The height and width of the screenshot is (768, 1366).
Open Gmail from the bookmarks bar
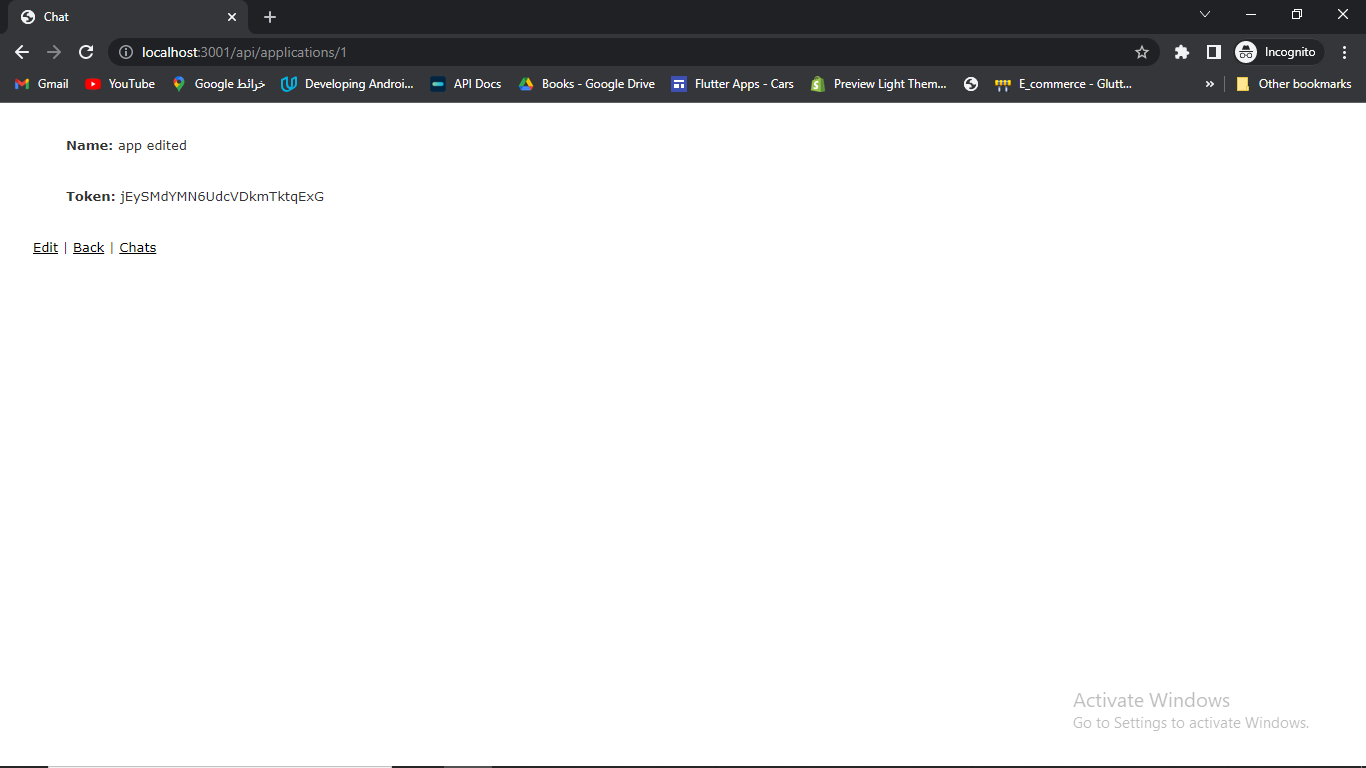click(40, 84)
